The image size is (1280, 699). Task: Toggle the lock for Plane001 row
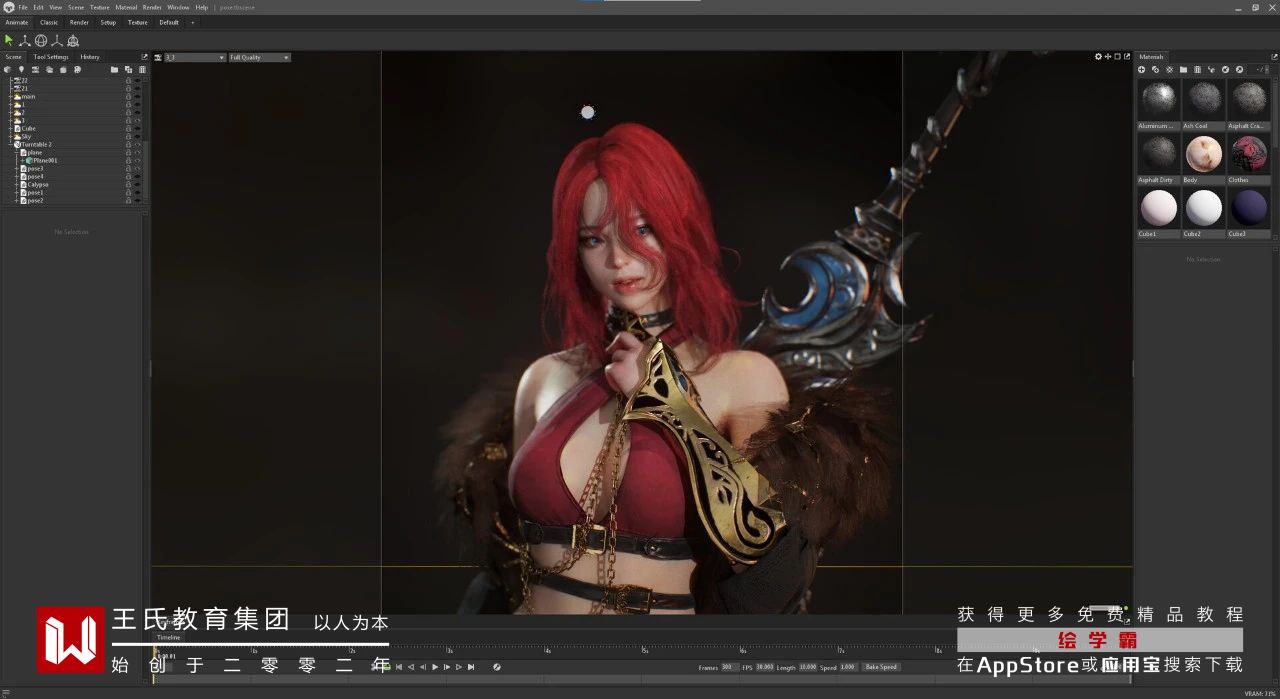[129, 161]
